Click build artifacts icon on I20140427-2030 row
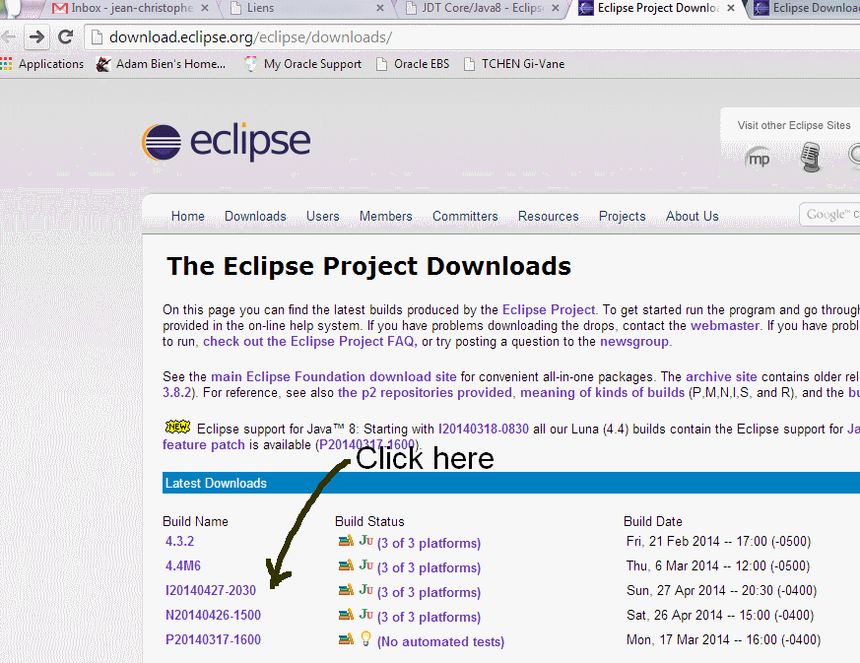Screen dimensions: 860x663 pos(346,591)
